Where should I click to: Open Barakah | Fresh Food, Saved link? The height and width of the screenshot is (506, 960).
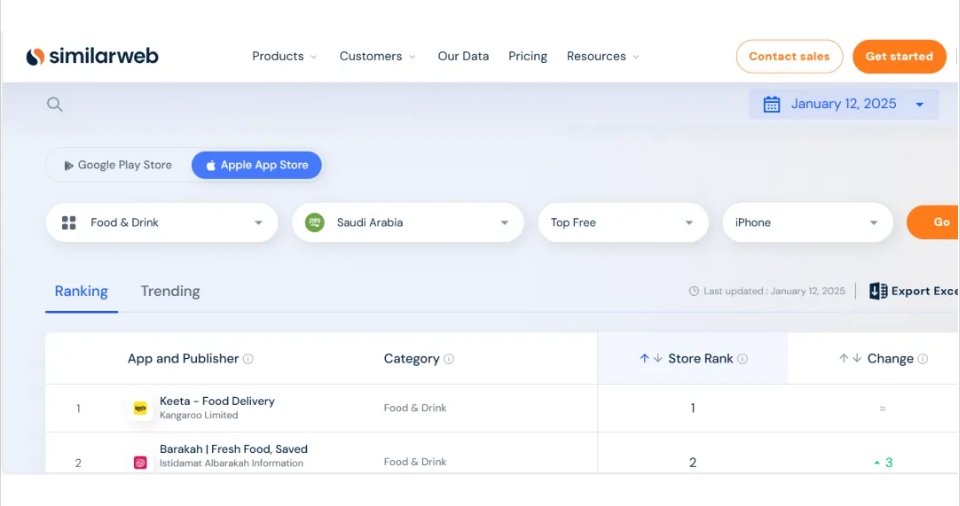(x=233, y=449)
